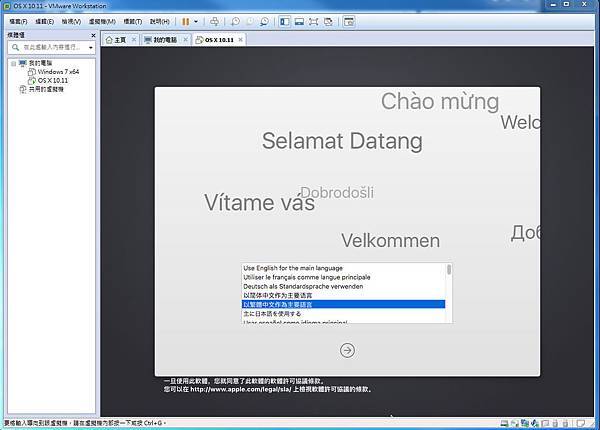Click the console view toolbar icon

point(349,22)
